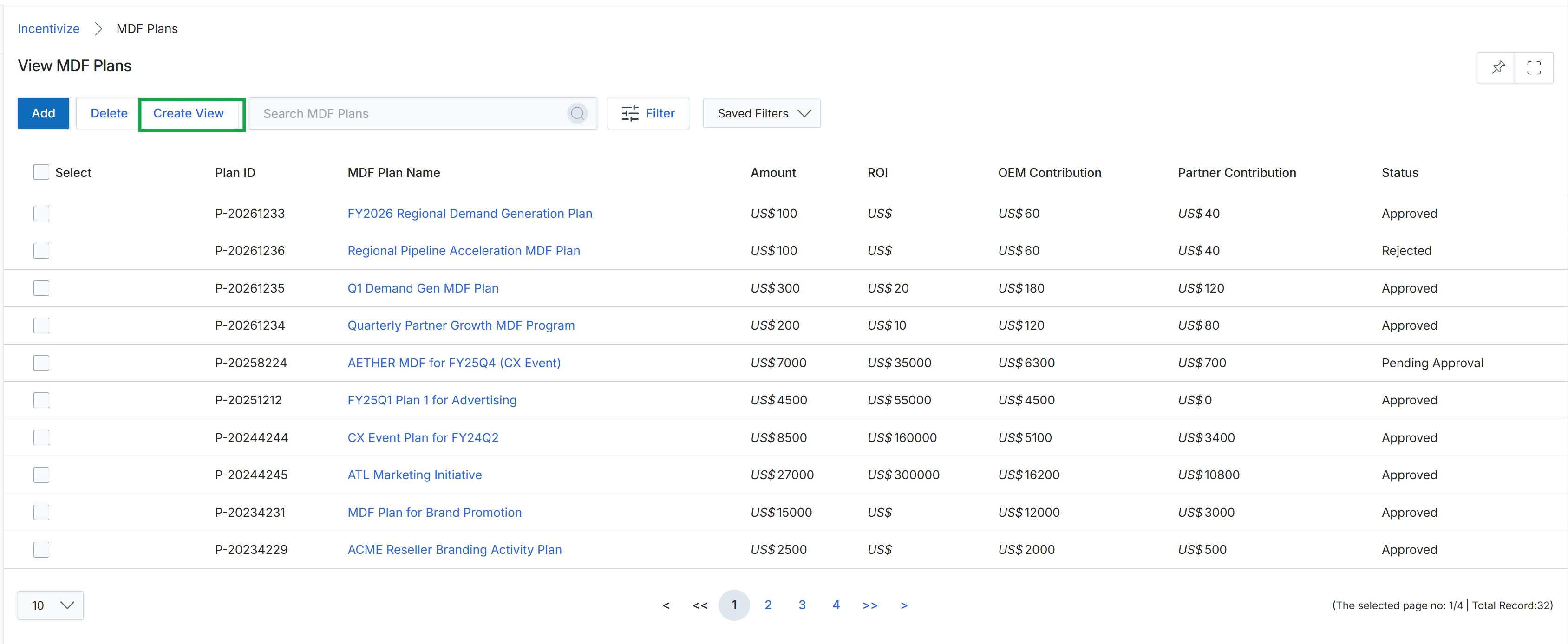Screen dimensions: 1568x644
Task: Click Partner Contribution US$10800 cell
Action: coord(1209,475)
